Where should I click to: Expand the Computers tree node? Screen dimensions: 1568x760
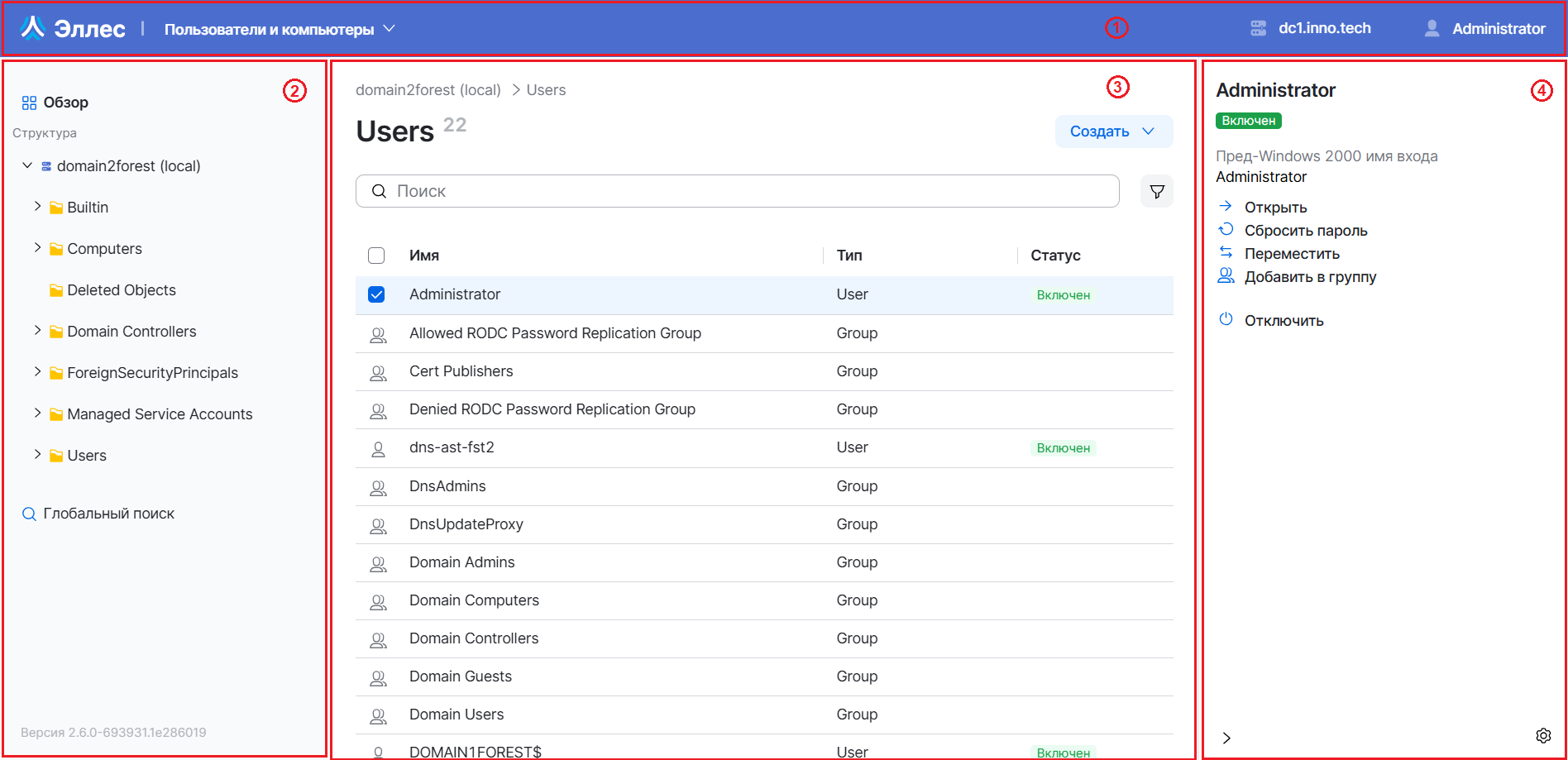coord(36,247)
